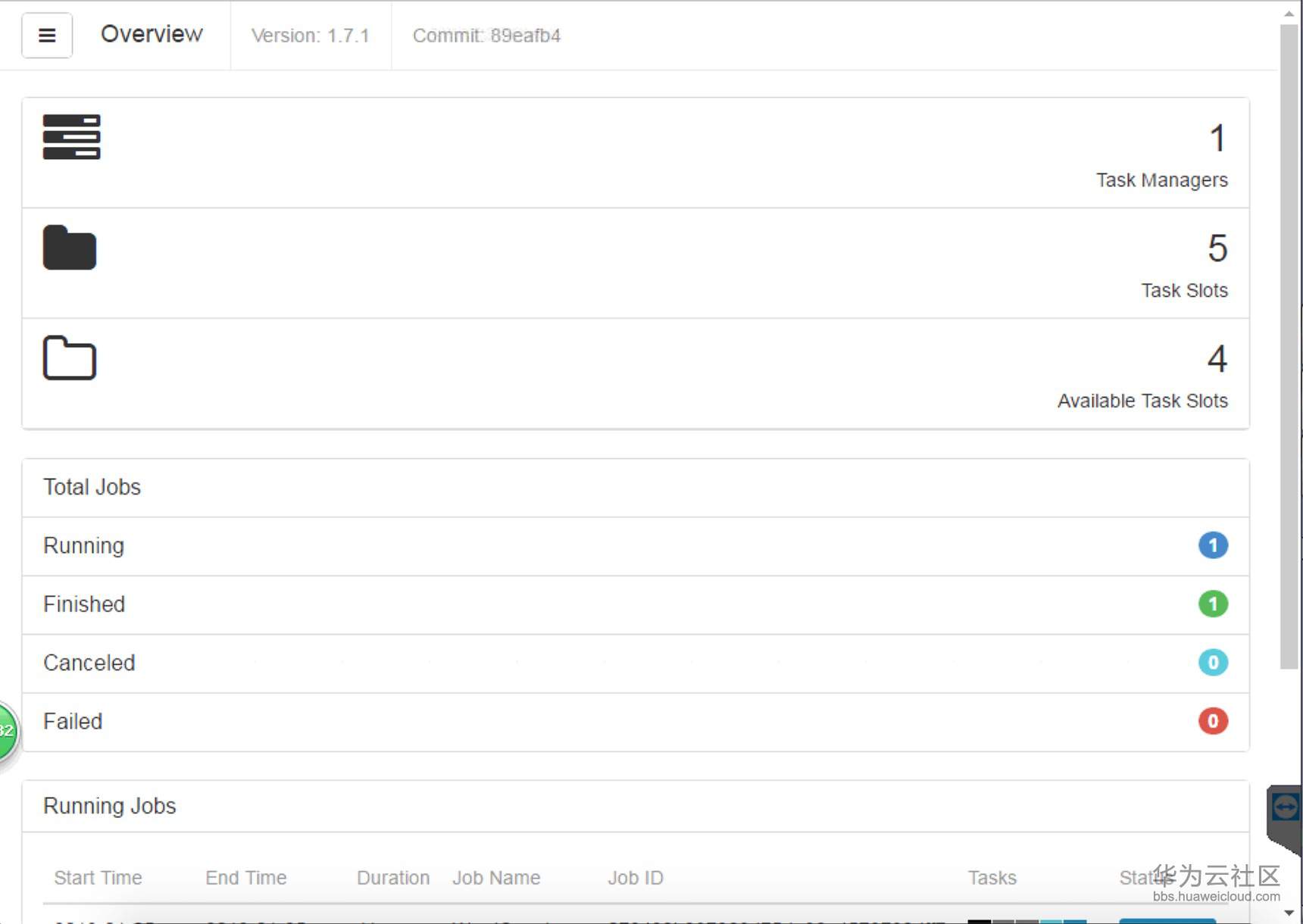Click the Finished row label
This screenshot has height=924, width=1303.
click(x=84, y=604)
